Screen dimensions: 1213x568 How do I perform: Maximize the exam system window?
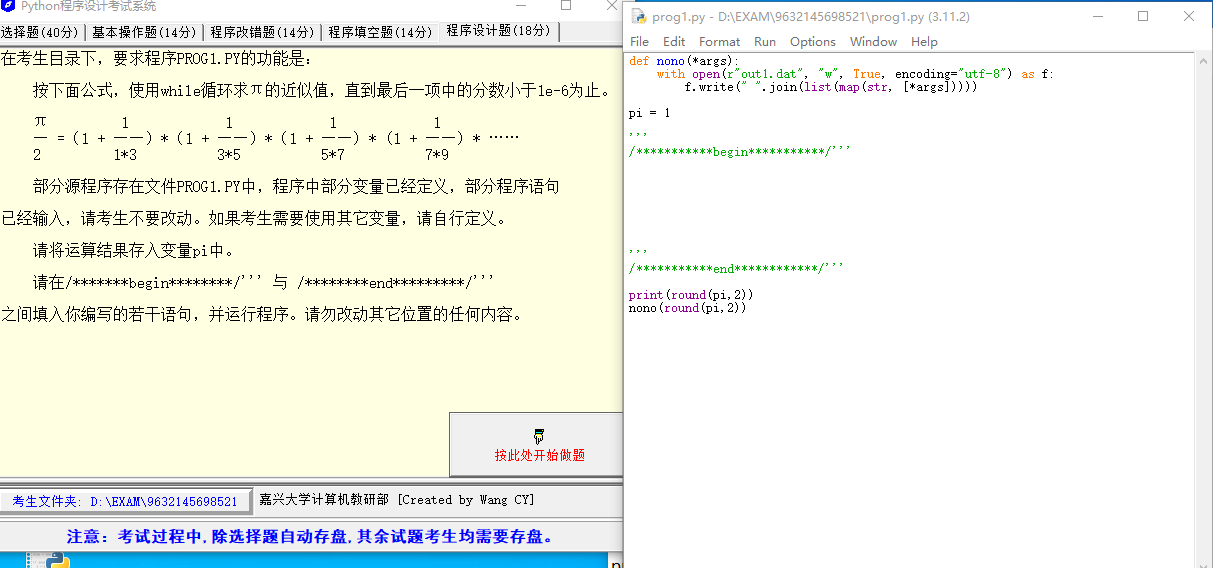pyautogui.click(x=566, y=6)
